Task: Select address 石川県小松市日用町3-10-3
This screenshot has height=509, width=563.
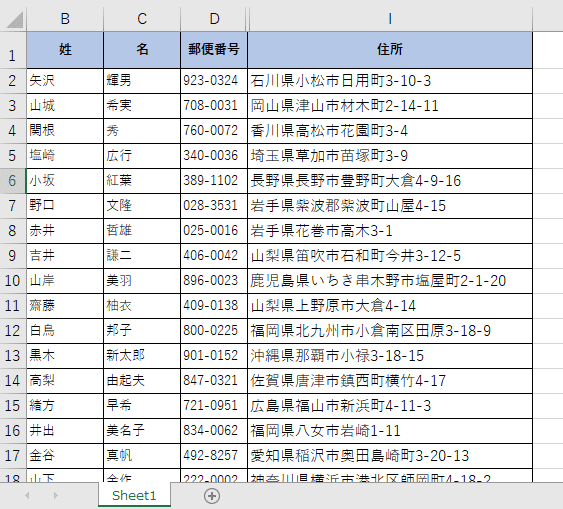Action: pyautogui.click(x=390, y=81)
